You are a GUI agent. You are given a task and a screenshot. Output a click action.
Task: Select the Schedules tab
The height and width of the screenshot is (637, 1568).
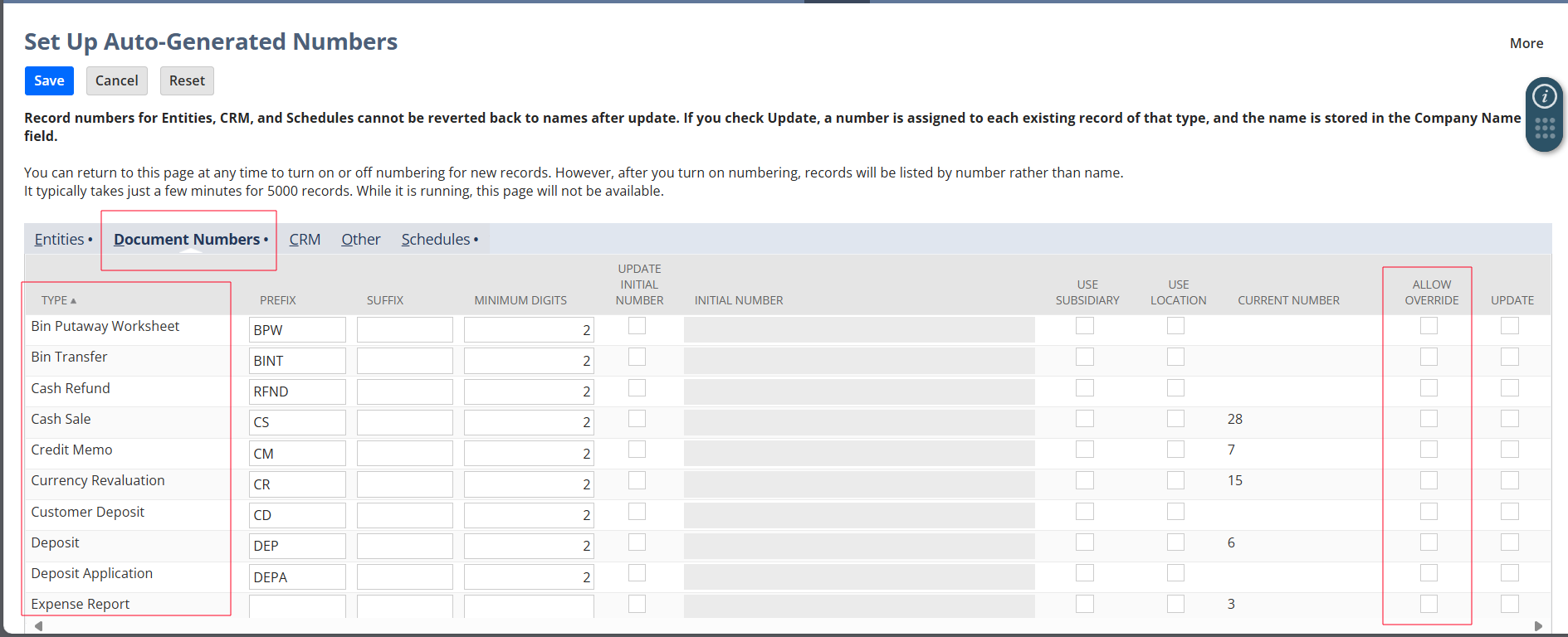click(x=436, y=240)
